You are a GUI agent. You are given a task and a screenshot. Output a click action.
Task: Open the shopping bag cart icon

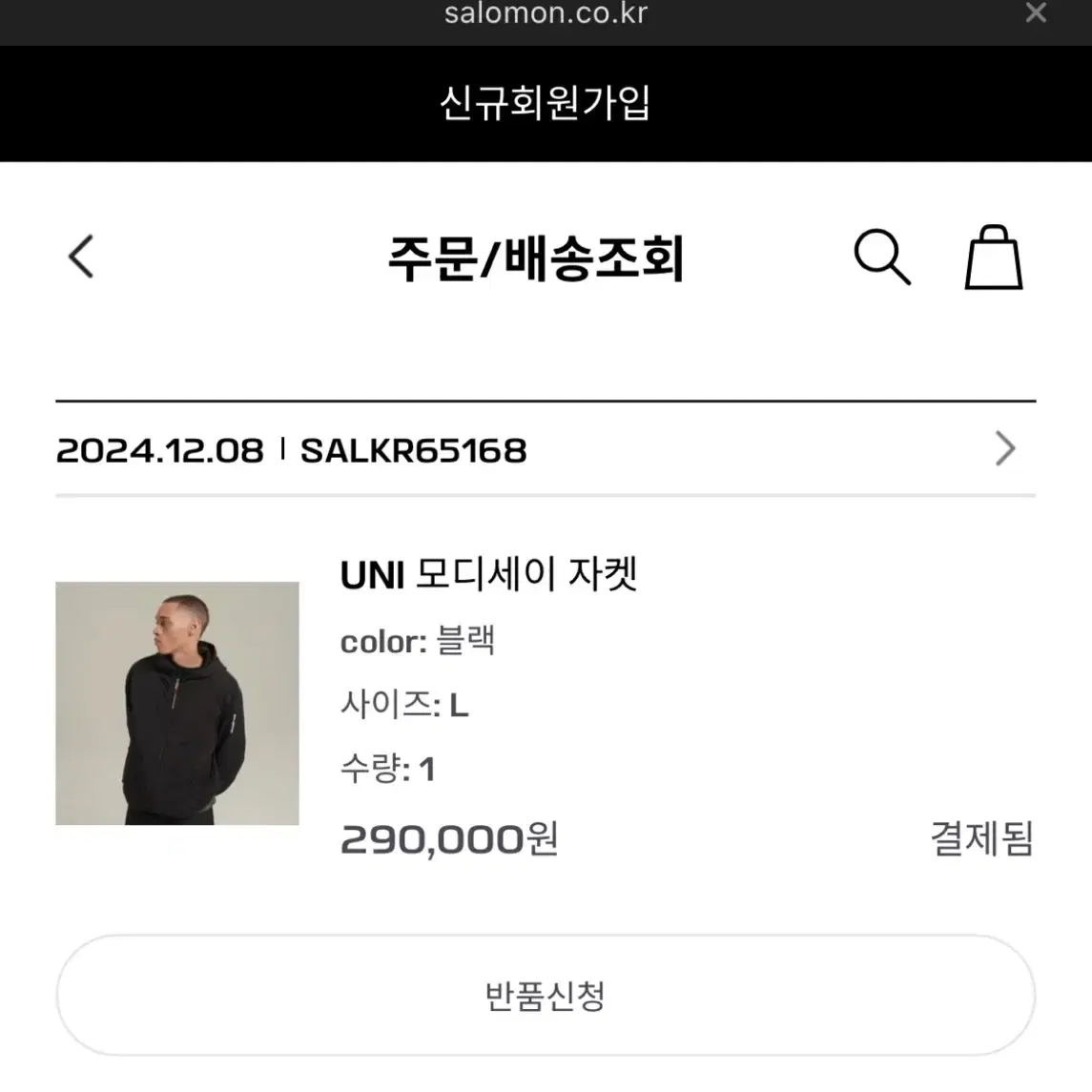coord(994,257)
